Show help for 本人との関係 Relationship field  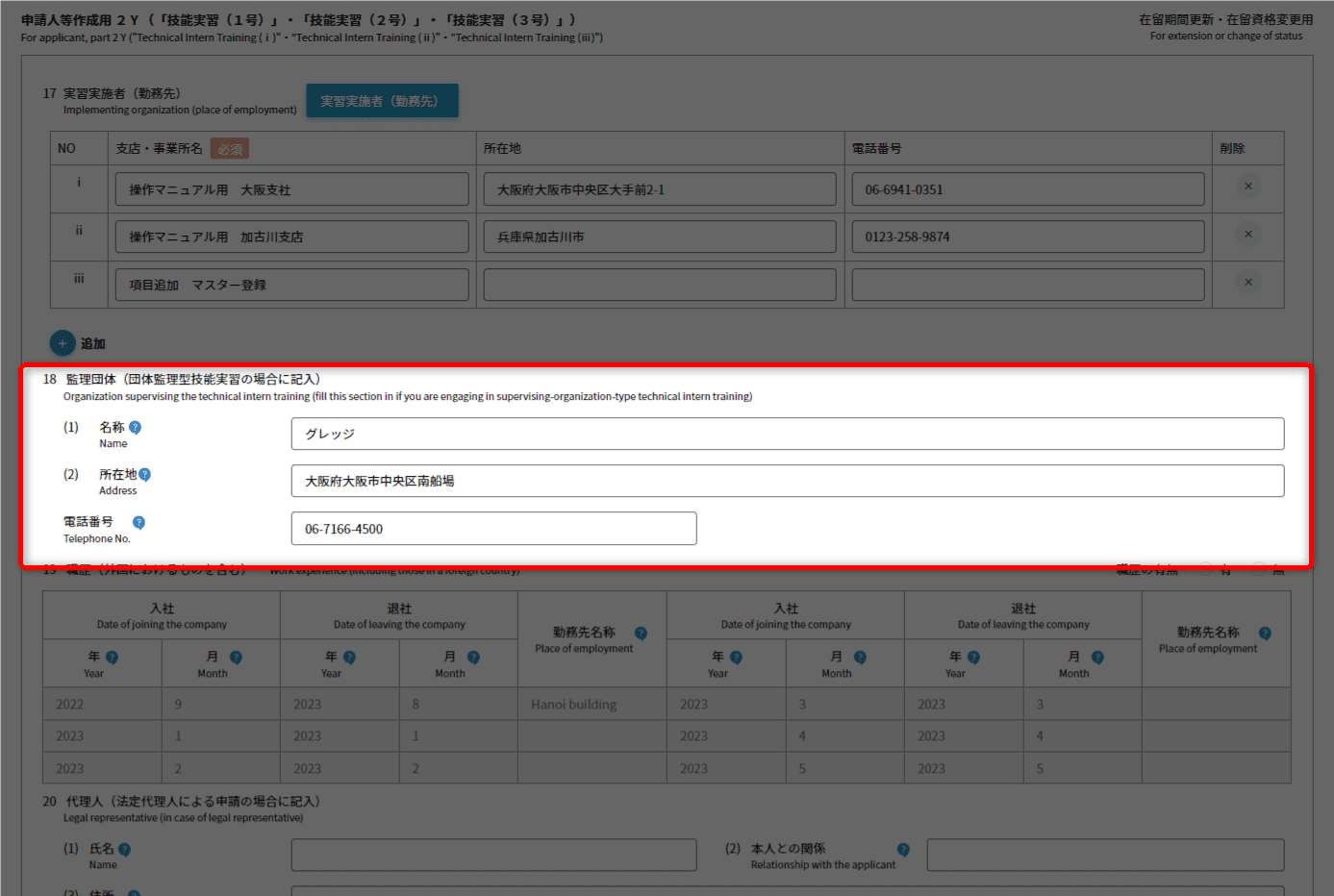tap(903, 850)
